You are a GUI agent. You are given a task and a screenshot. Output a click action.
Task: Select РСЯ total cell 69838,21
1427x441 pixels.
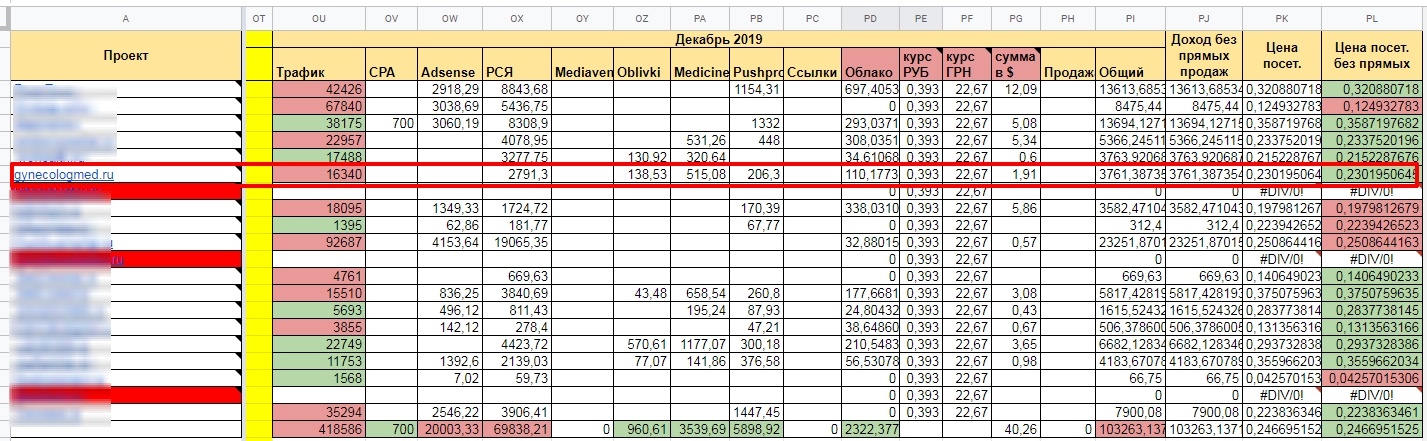pos(517,430)
